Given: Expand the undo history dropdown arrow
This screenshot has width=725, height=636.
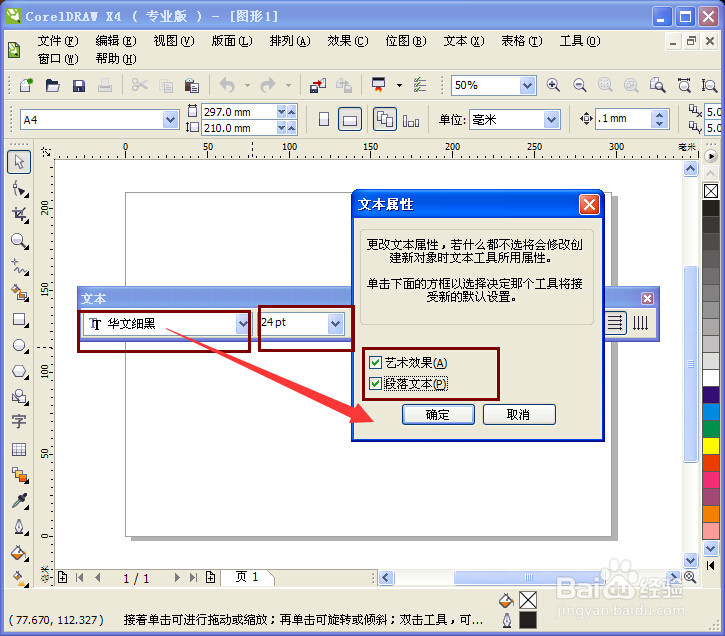Looking at the screenshot, I should 248,85.
